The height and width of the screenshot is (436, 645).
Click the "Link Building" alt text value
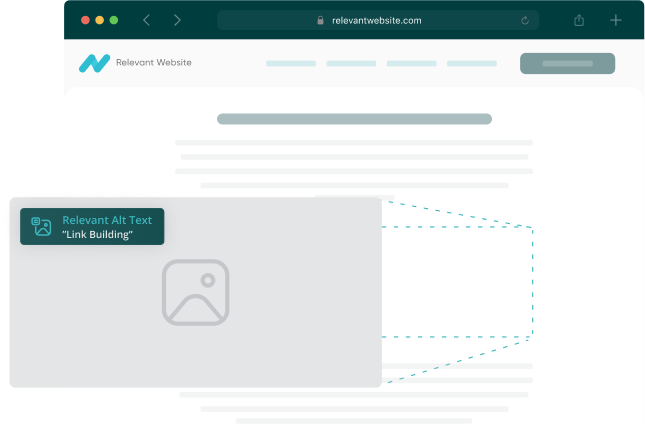pyautogui.click(x=97, y=234)
